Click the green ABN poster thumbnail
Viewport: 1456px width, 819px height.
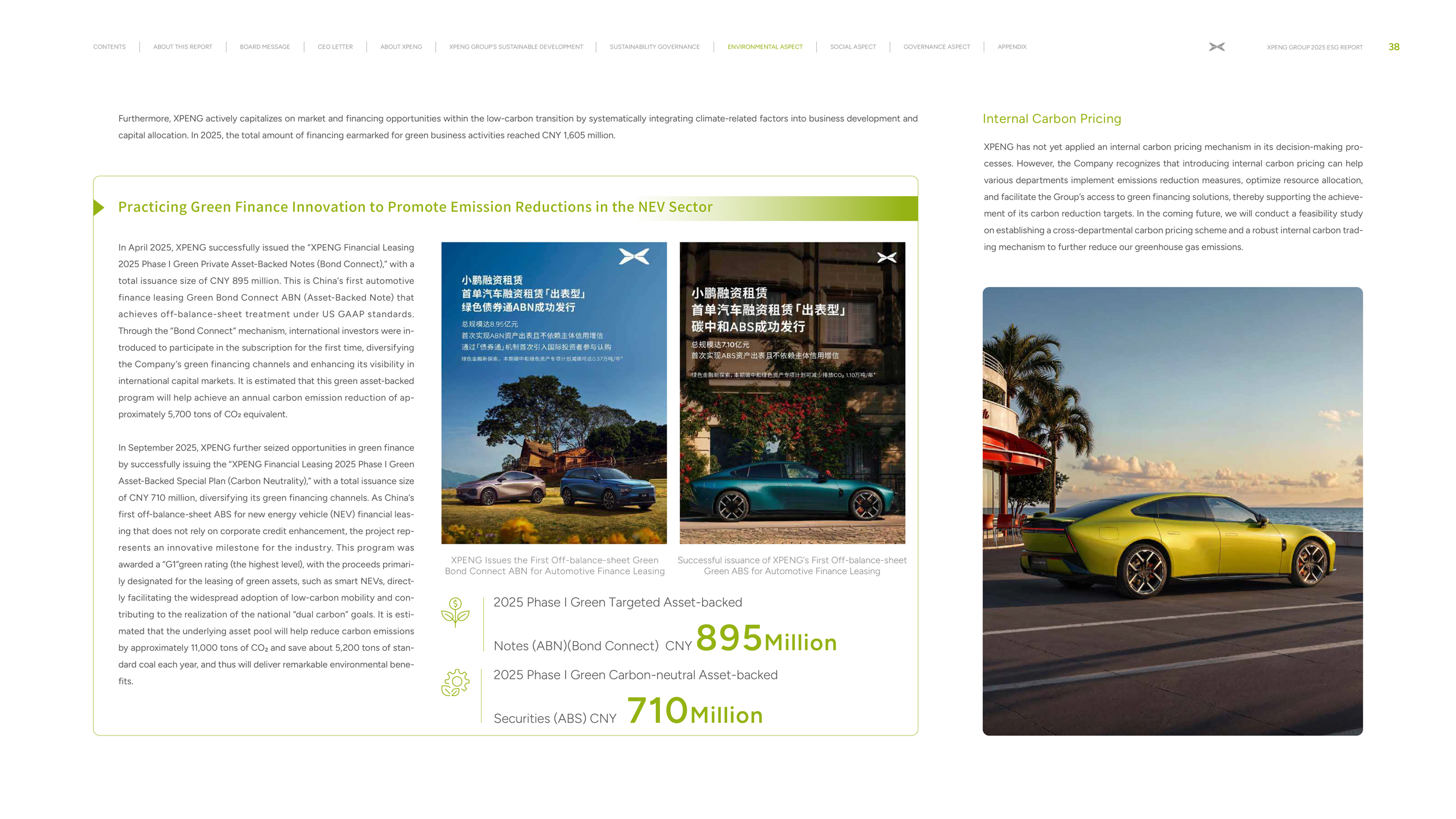[x=554, y=393]
